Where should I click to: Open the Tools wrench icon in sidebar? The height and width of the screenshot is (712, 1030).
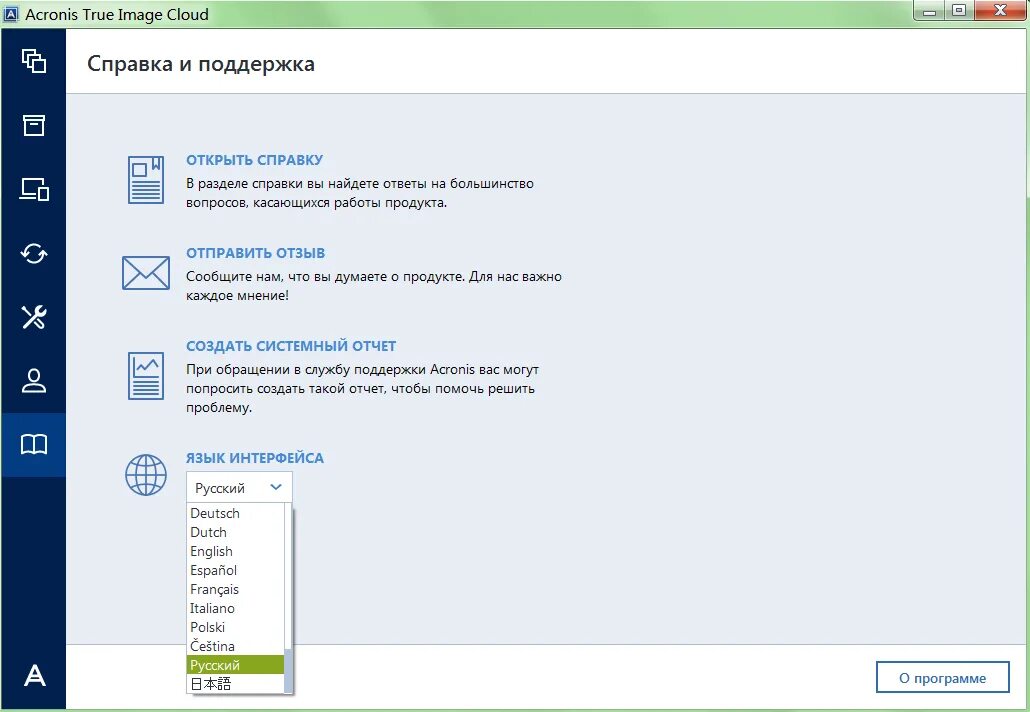[34, 317]
